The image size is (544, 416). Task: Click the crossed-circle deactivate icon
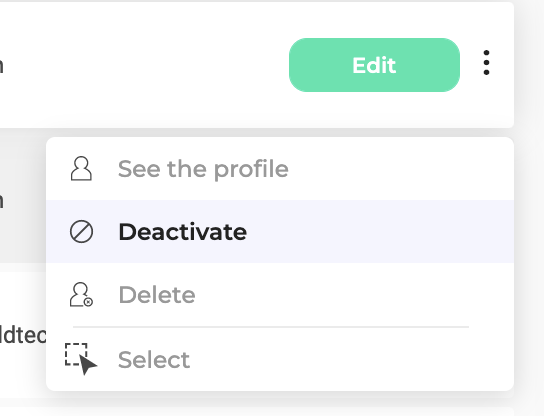[x=81, y=231]
